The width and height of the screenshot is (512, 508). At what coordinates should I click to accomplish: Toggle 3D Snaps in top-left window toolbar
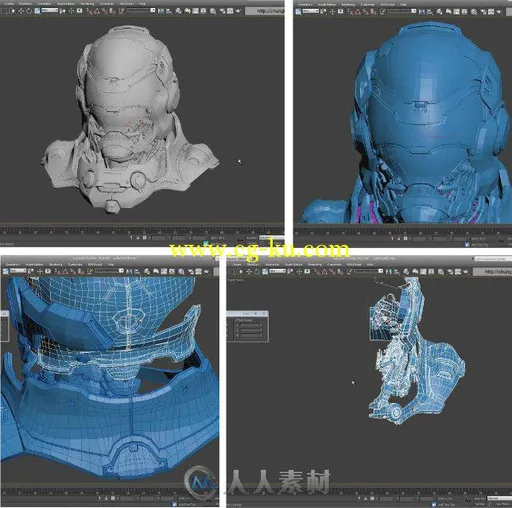(x=89, y=11)
